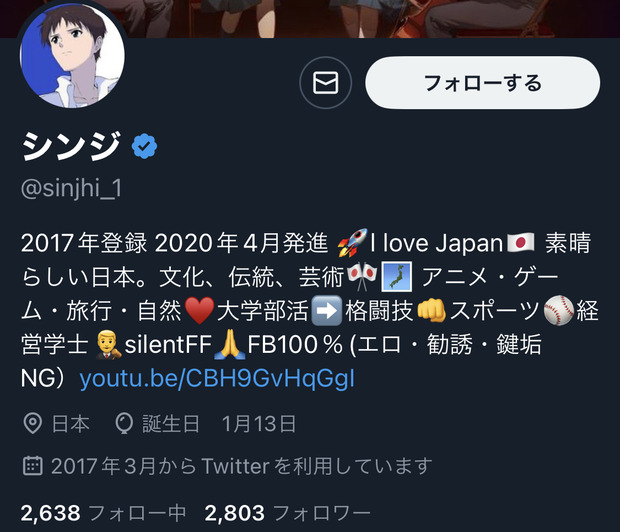The width and height of the screenshot is (620, 532).
Task: Click the calendar join-date icon
Action: click(32, 466)
